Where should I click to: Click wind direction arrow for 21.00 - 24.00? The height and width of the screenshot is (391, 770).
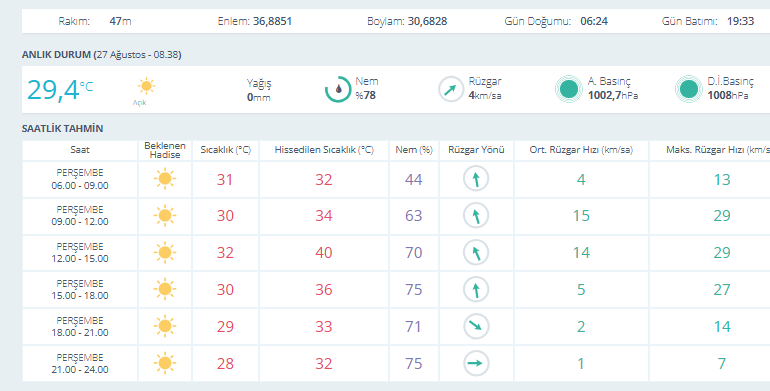pyautogui.click(x=476, y=363)
